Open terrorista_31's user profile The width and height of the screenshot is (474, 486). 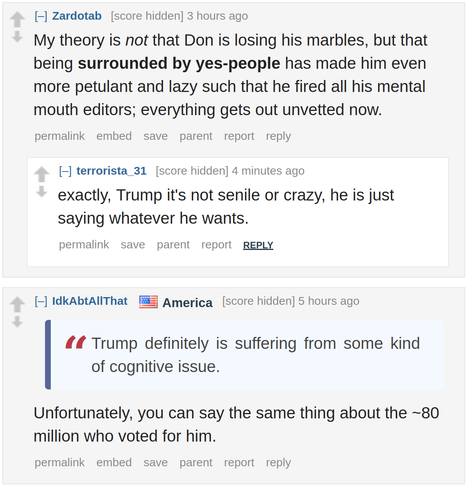112,171
